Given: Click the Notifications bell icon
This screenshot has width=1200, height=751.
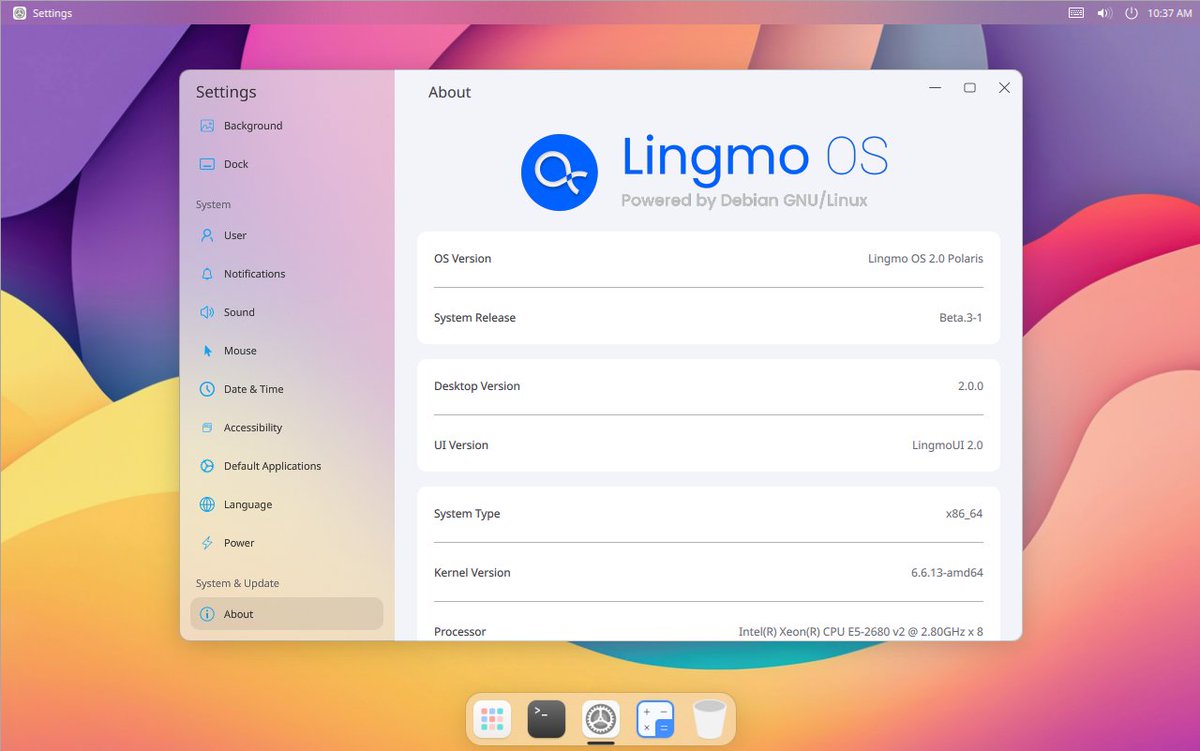Looking at the screenshot, I should tap(207, 274).
